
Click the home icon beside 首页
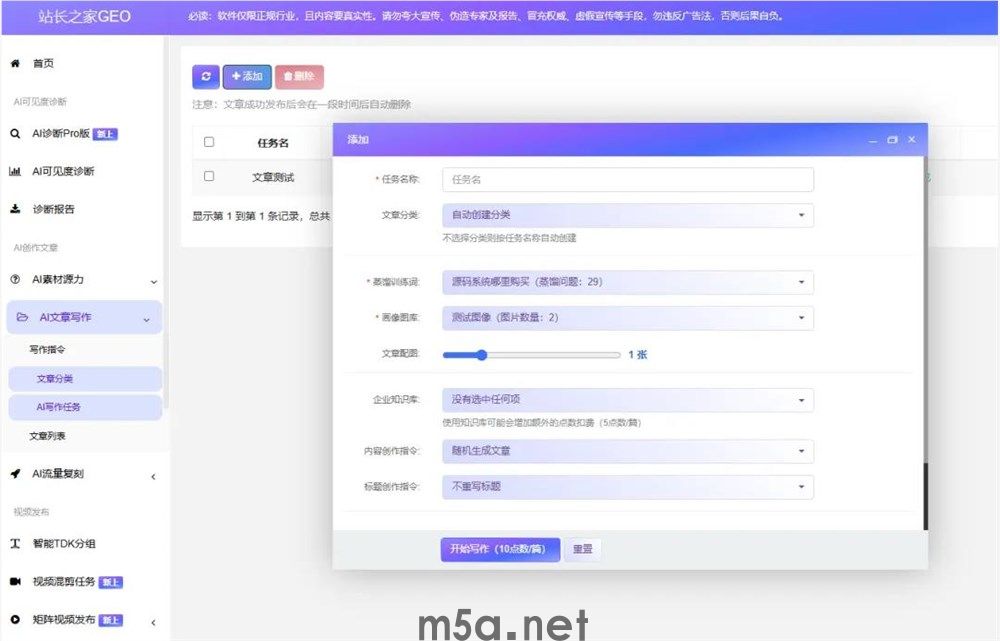pyautogui.click(x=15, y=63)
